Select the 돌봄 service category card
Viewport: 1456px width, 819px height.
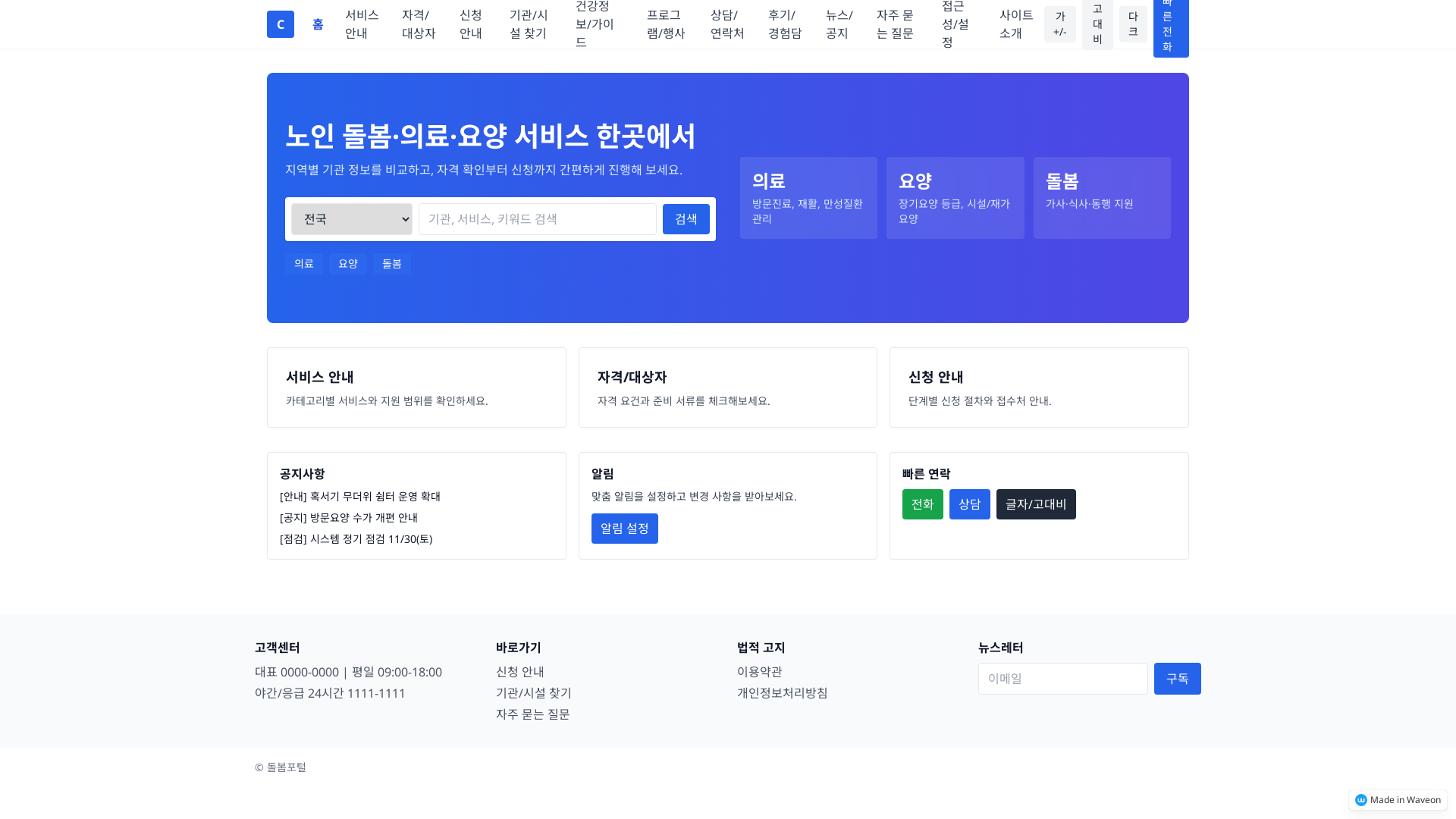1101,197
